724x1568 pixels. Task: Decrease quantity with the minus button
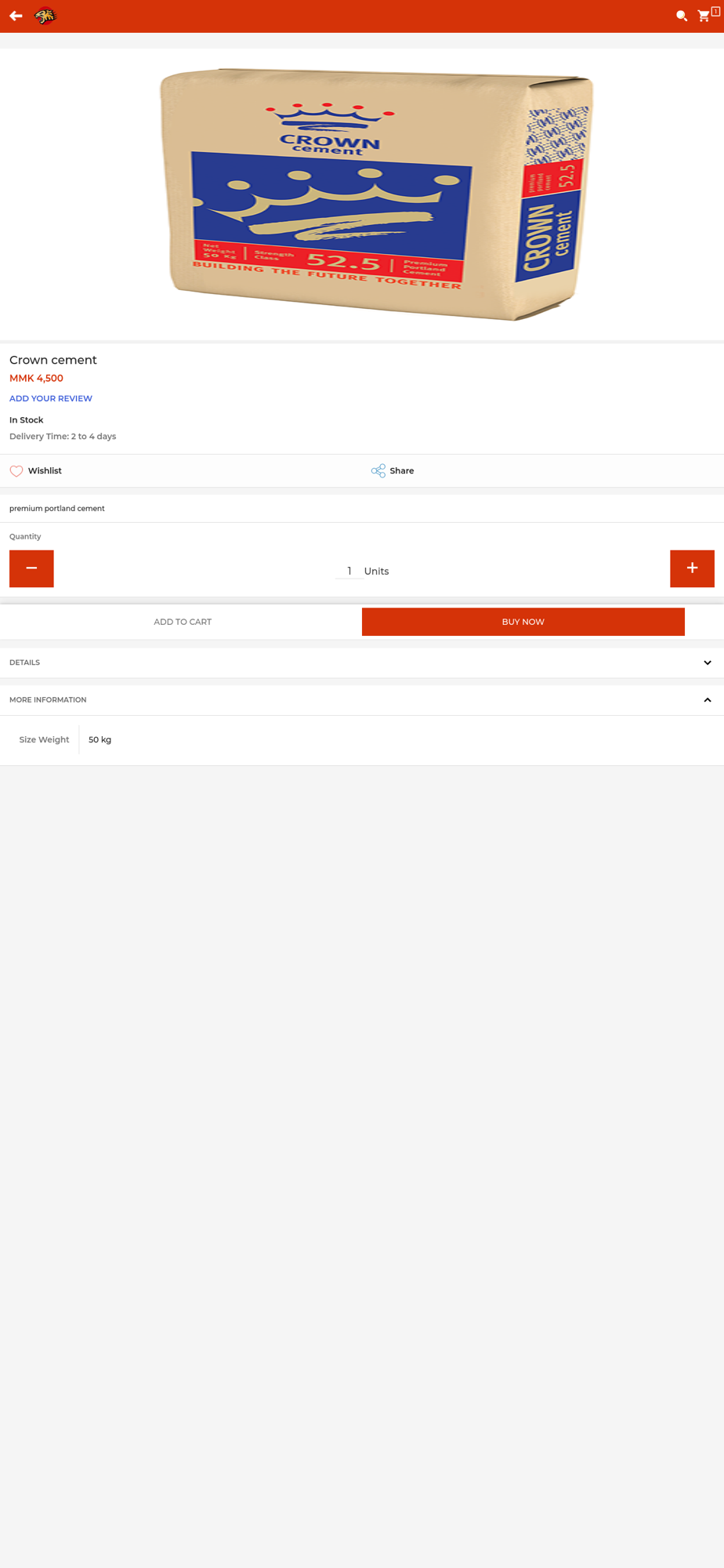coord(31,568)
